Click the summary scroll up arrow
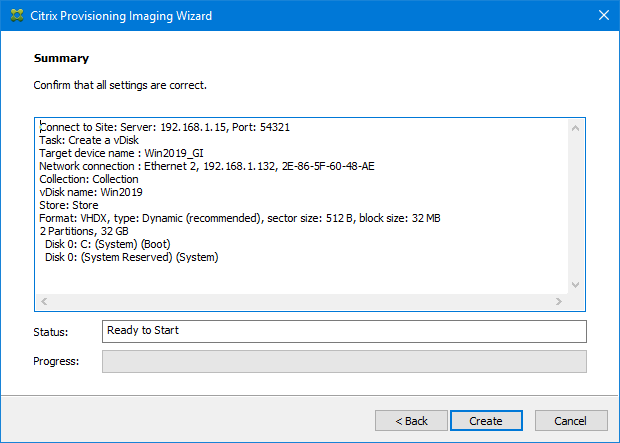 (575, 128)
